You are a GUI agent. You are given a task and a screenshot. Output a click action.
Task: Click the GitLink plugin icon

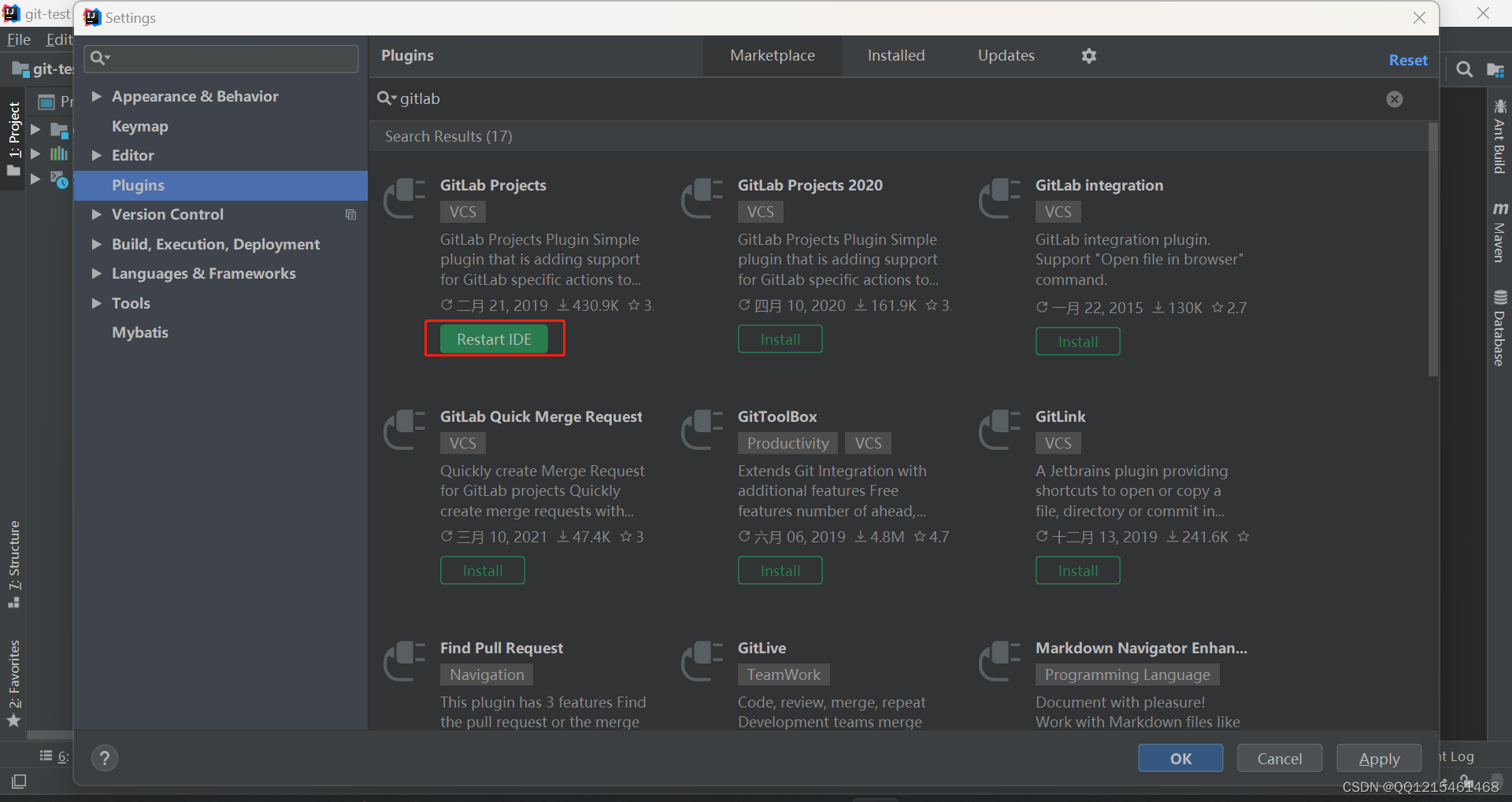(999, 430)
